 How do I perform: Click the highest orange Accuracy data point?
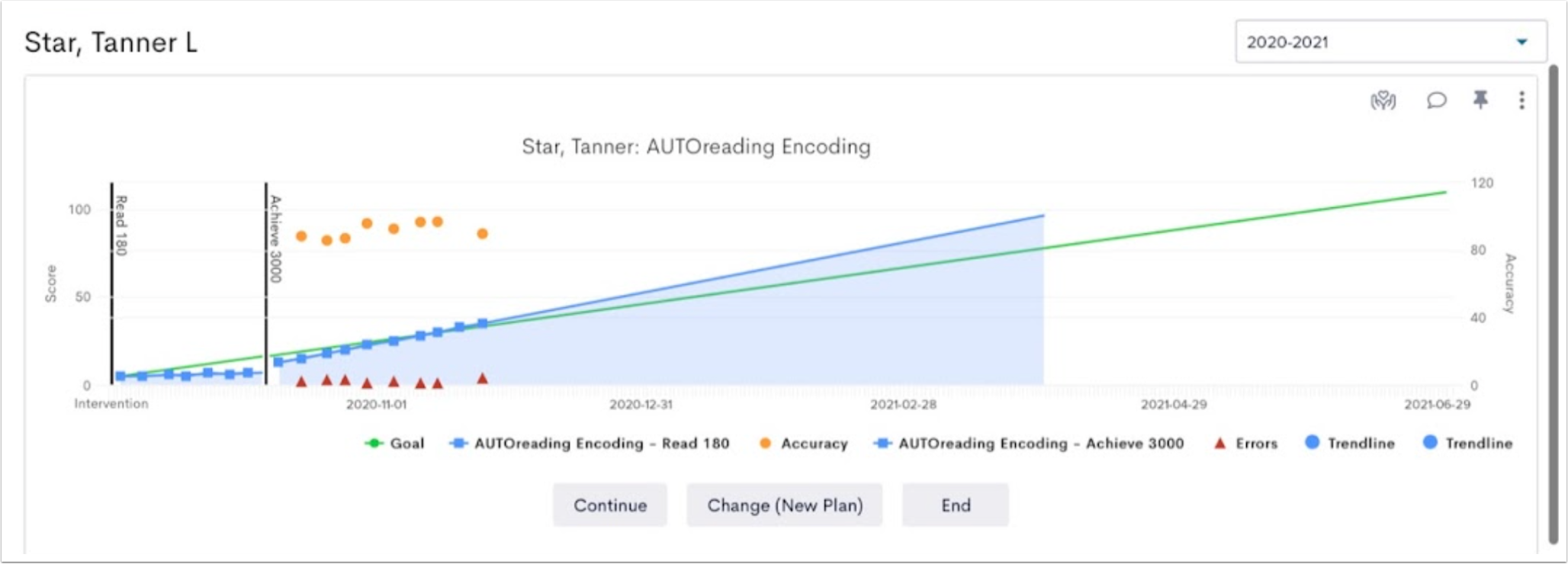[437, 222]
